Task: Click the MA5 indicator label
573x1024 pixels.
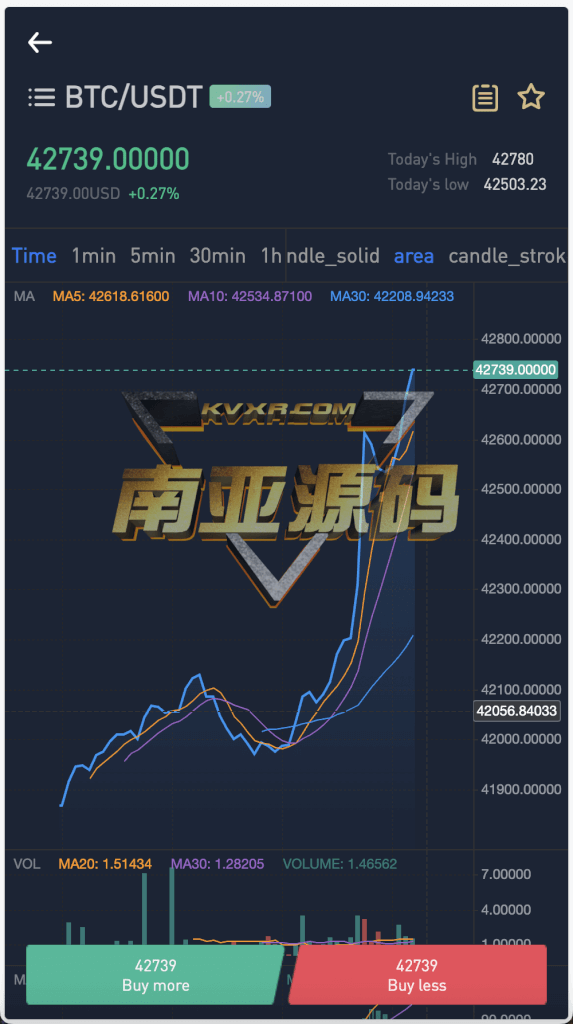Action: (x=111, y=296)
